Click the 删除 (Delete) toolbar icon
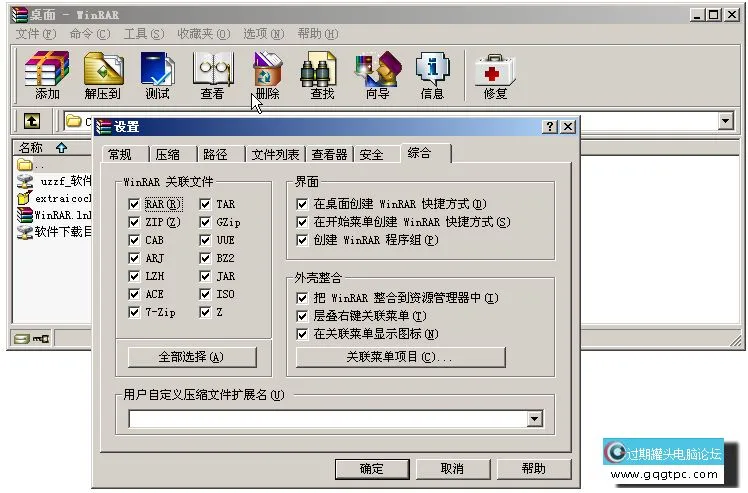This screenshot has width=748, height=493. coord(267,75)
